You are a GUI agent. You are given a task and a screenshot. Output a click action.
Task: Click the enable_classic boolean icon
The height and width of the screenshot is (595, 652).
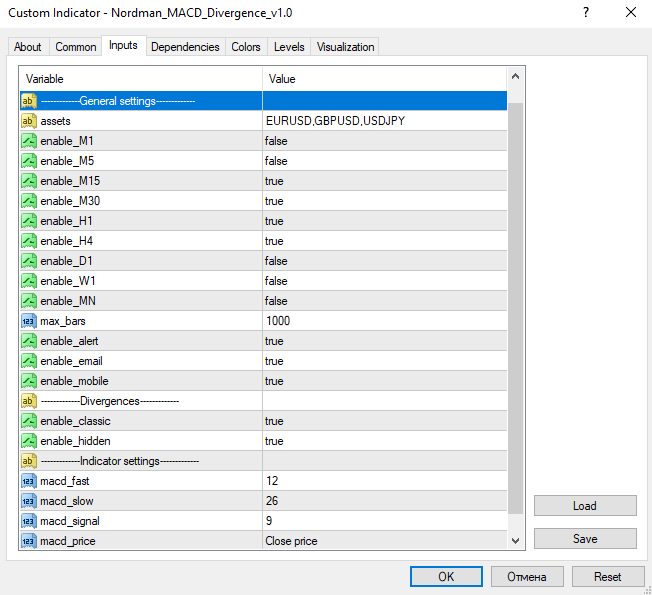pyautogui.click(x=29, y=421)
